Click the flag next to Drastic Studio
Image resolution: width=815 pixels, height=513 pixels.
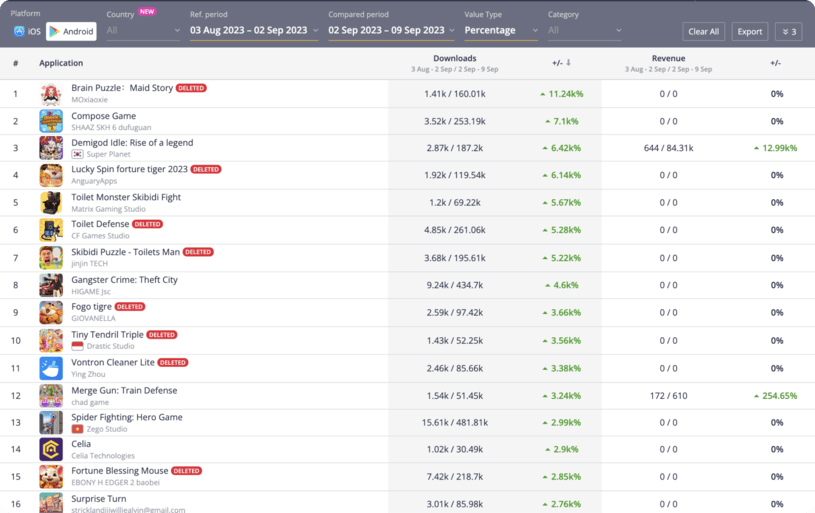tap(77, 346)
